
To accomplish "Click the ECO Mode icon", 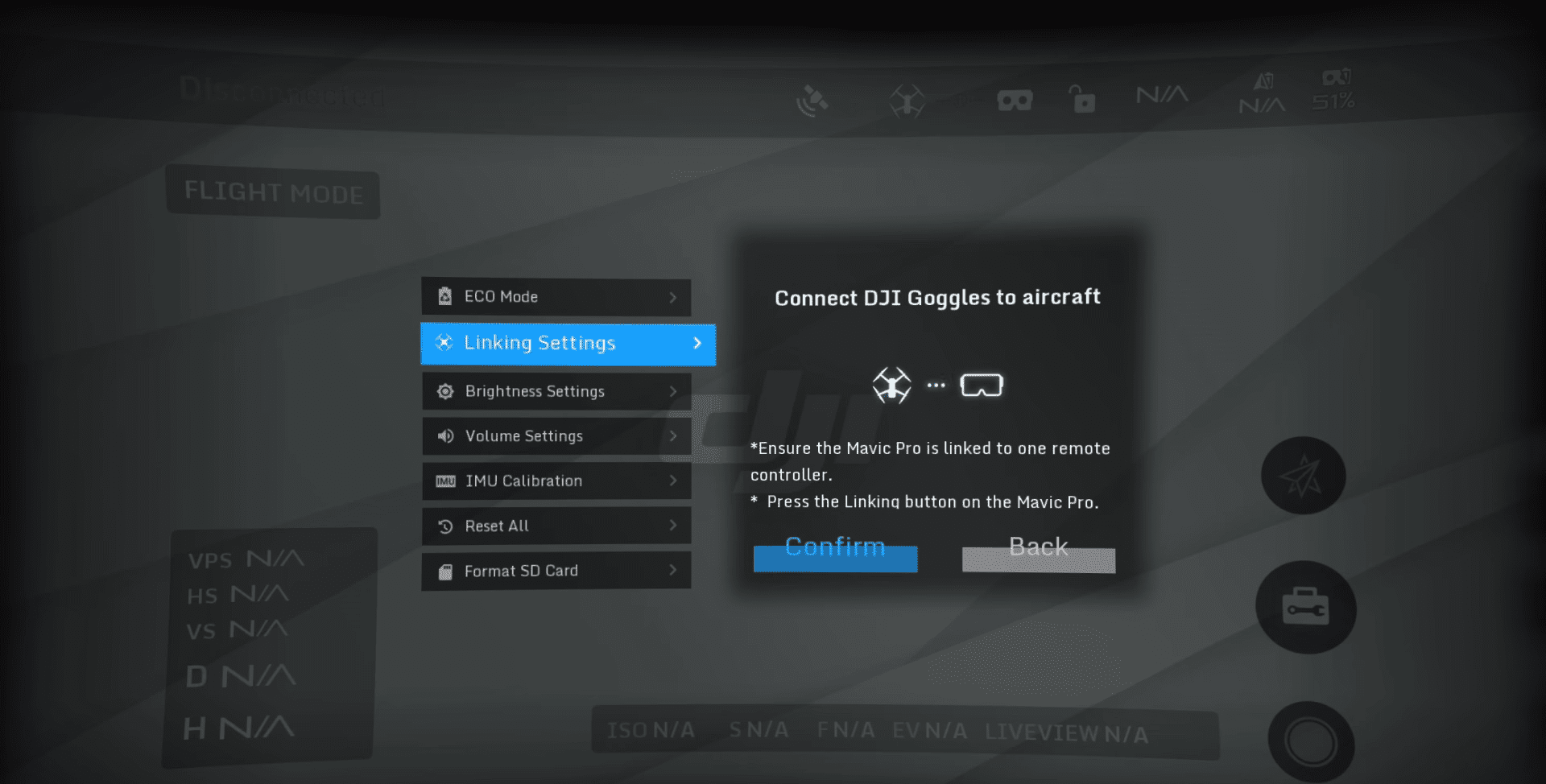I will coord(444,296).
